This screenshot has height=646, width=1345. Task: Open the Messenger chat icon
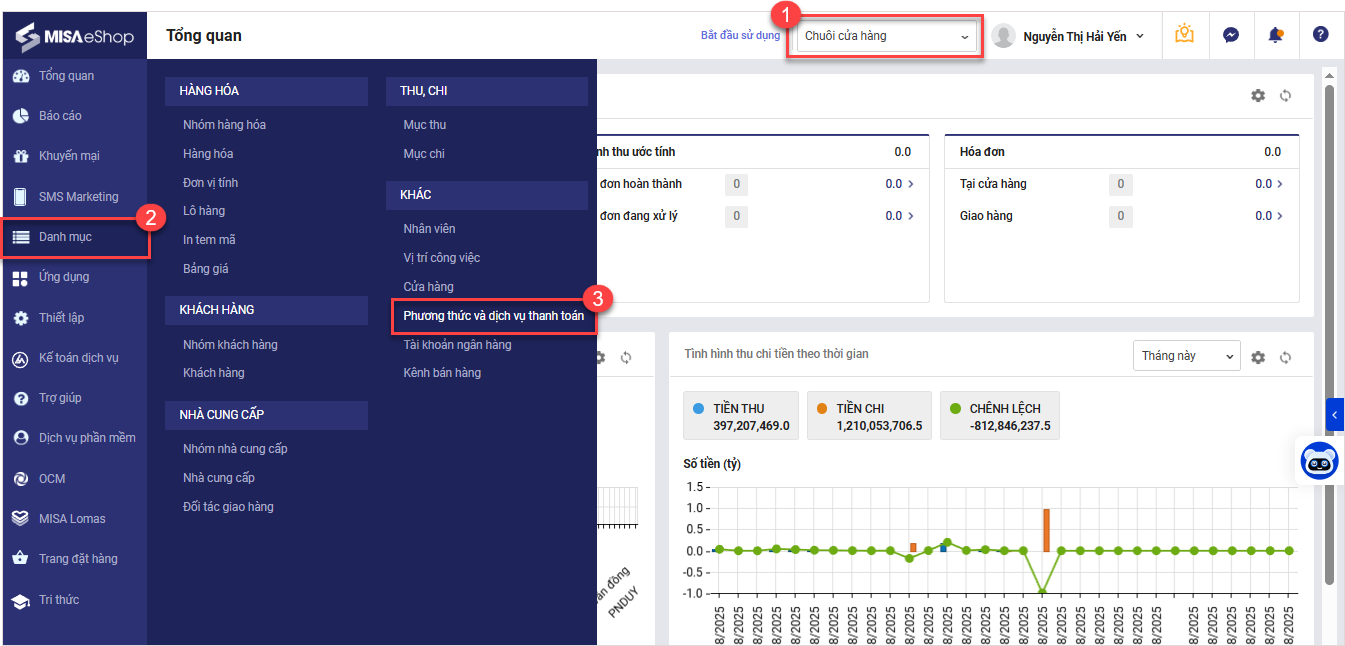[x=1231, y=35]
